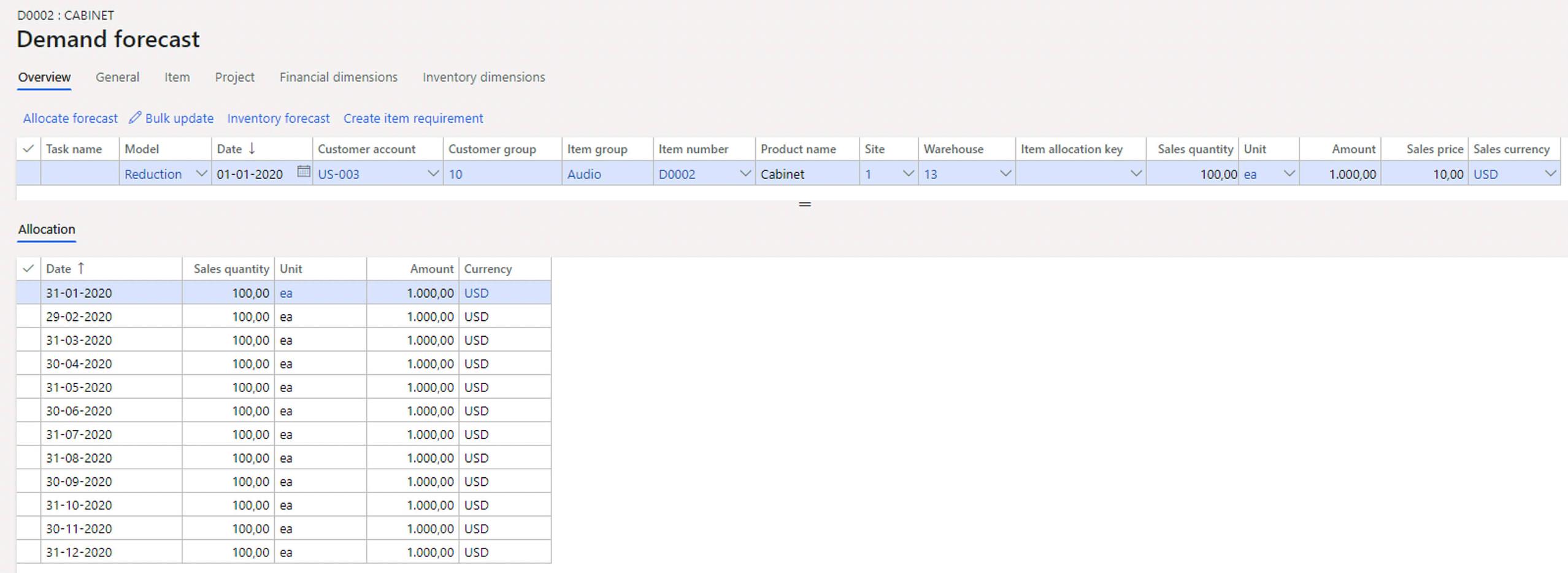Click the Audio item group link
The height and width of the screenshot is (573, 1568).
click(x=583, y=174)
